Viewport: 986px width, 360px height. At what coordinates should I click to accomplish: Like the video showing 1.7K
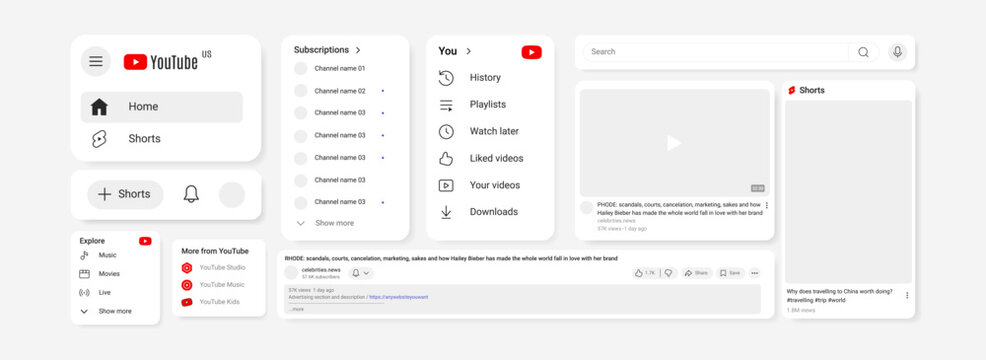click(x=645, y=273)
